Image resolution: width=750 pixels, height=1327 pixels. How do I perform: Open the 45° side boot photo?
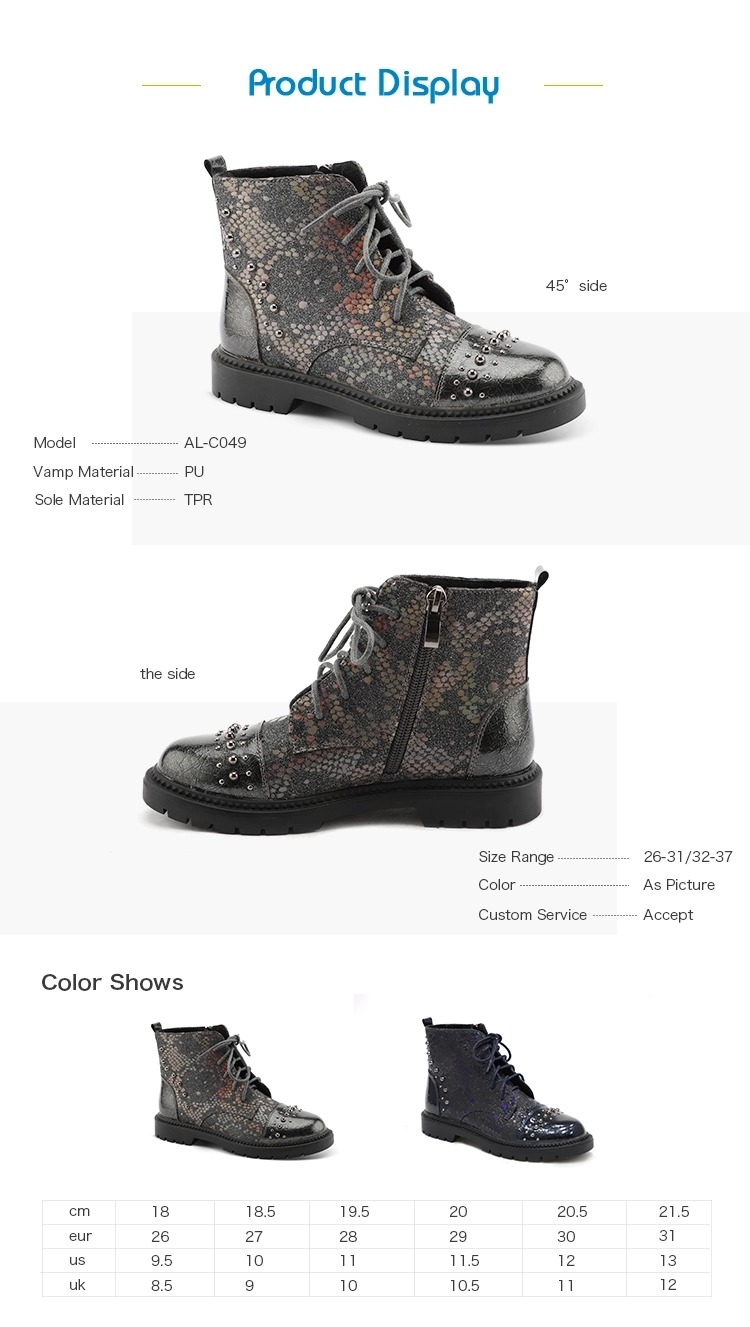coord(398,298)
